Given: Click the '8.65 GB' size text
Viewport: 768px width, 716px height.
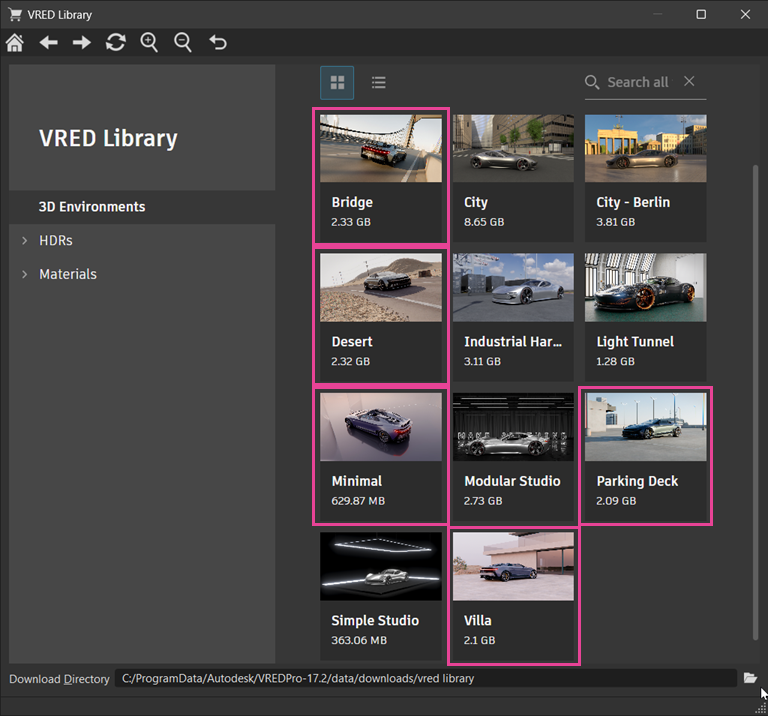Looking at the screenshot, I should [x=484, y=222].
